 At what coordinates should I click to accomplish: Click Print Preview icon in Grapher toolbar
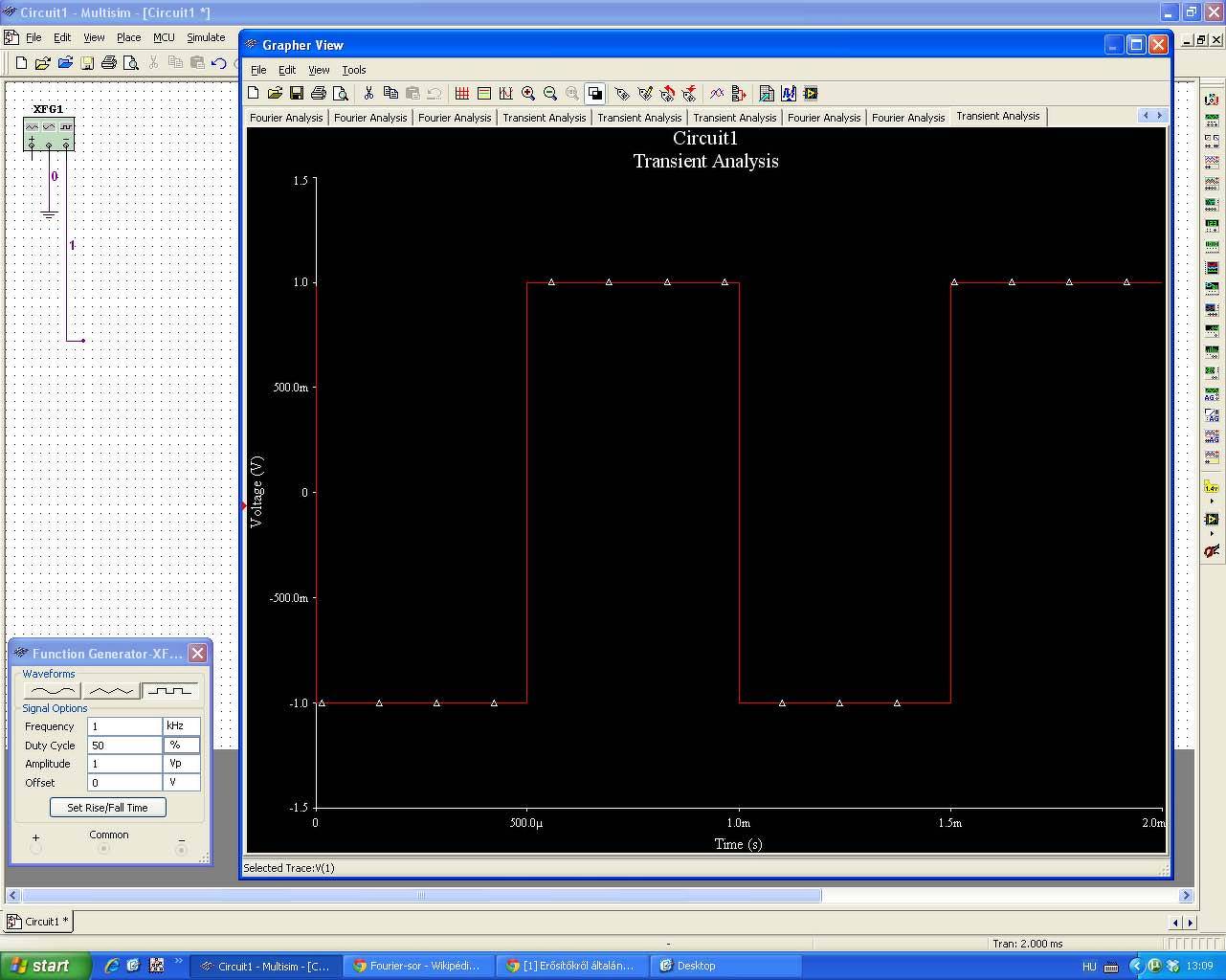pos(341,94)
